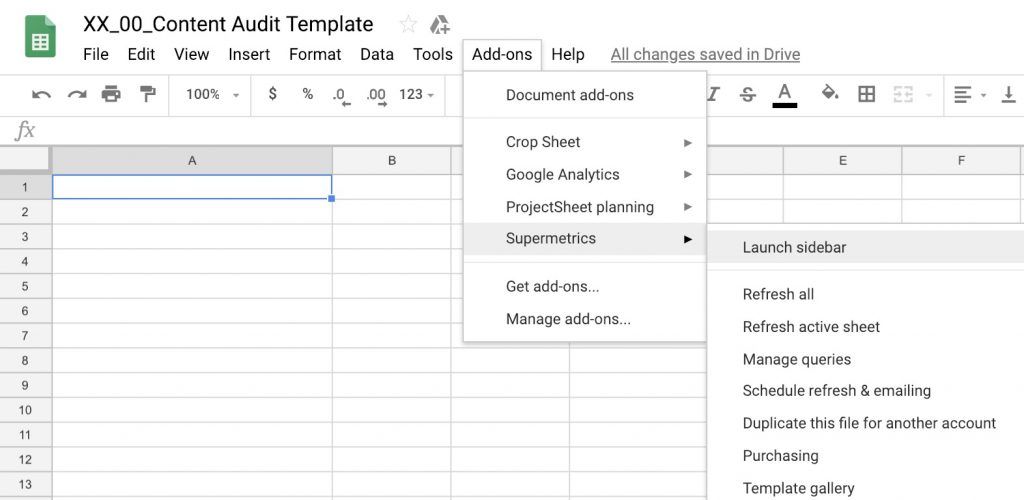Expand the Google Analytics submenu arrow

[687, 174]
